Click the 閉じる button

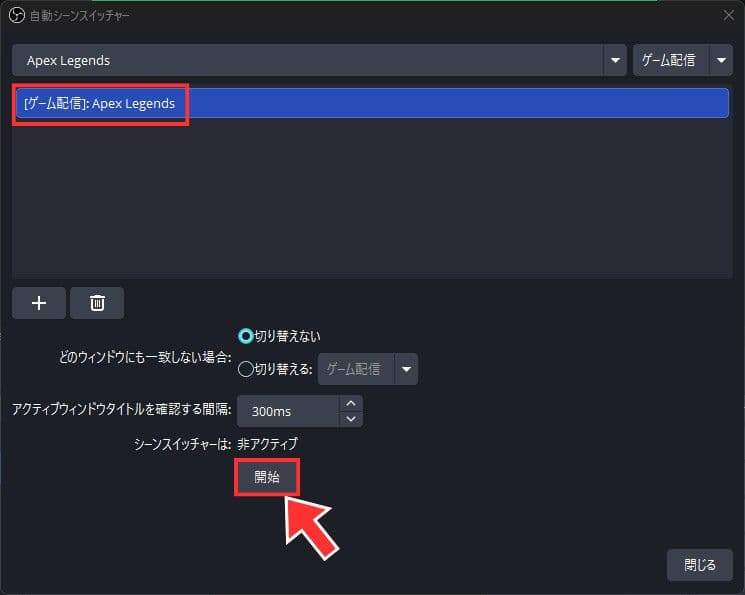point(699,565)
